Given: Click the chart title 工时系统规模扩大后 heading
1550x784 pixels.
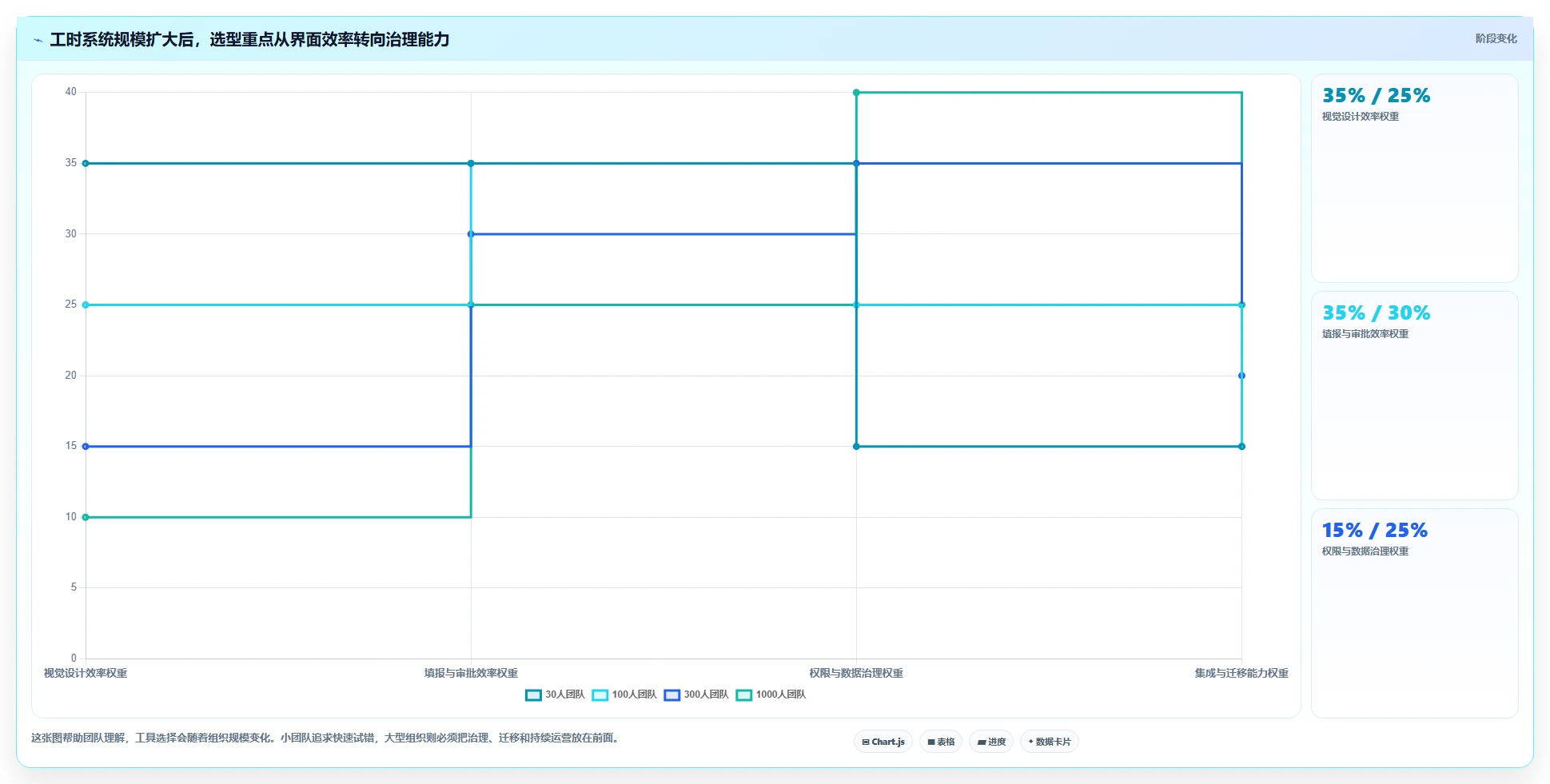Looking at the screenshot, I should [x=249, y=40].
